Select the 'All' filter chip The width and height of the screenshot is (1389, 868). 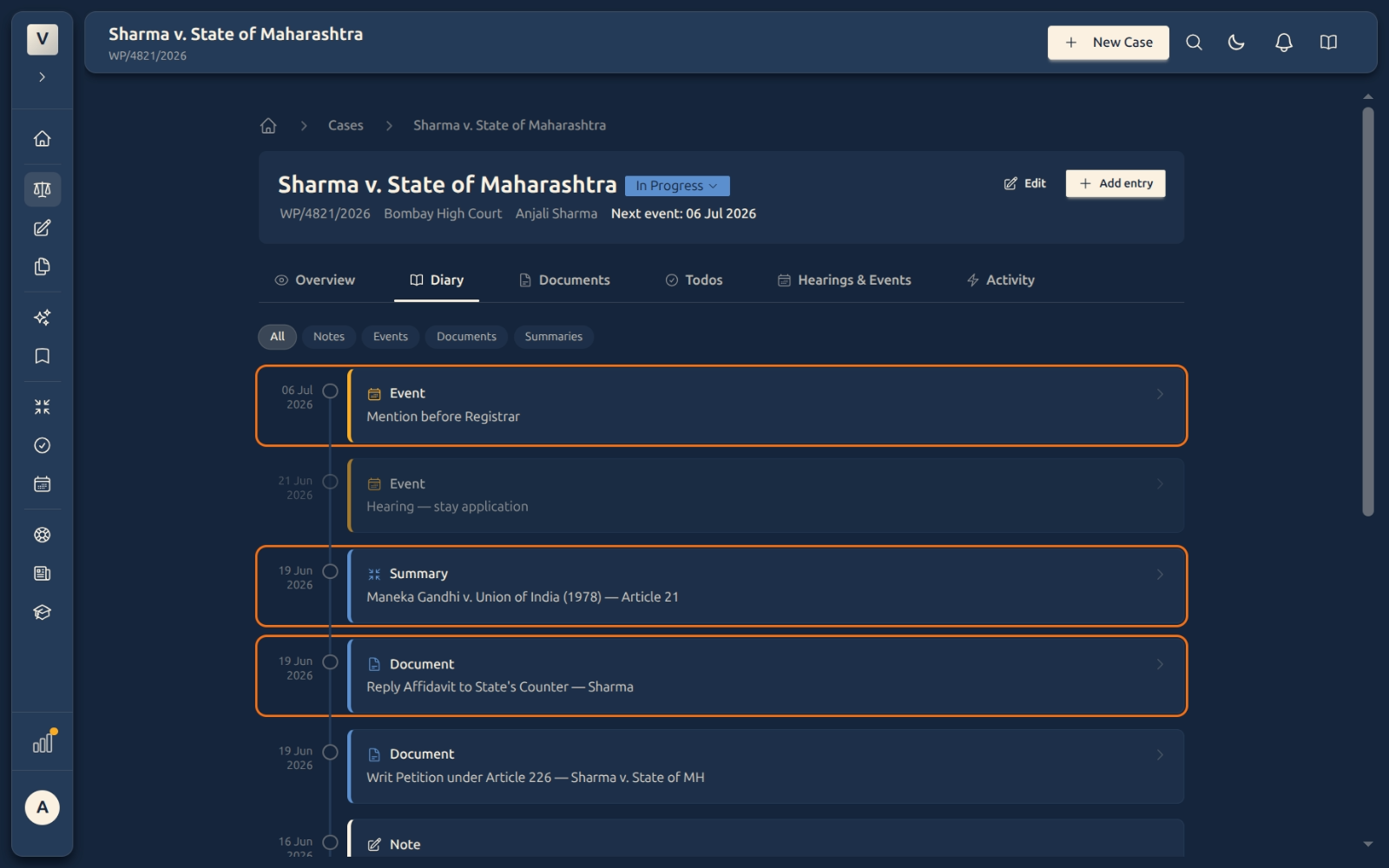click(x=277, y=337)
